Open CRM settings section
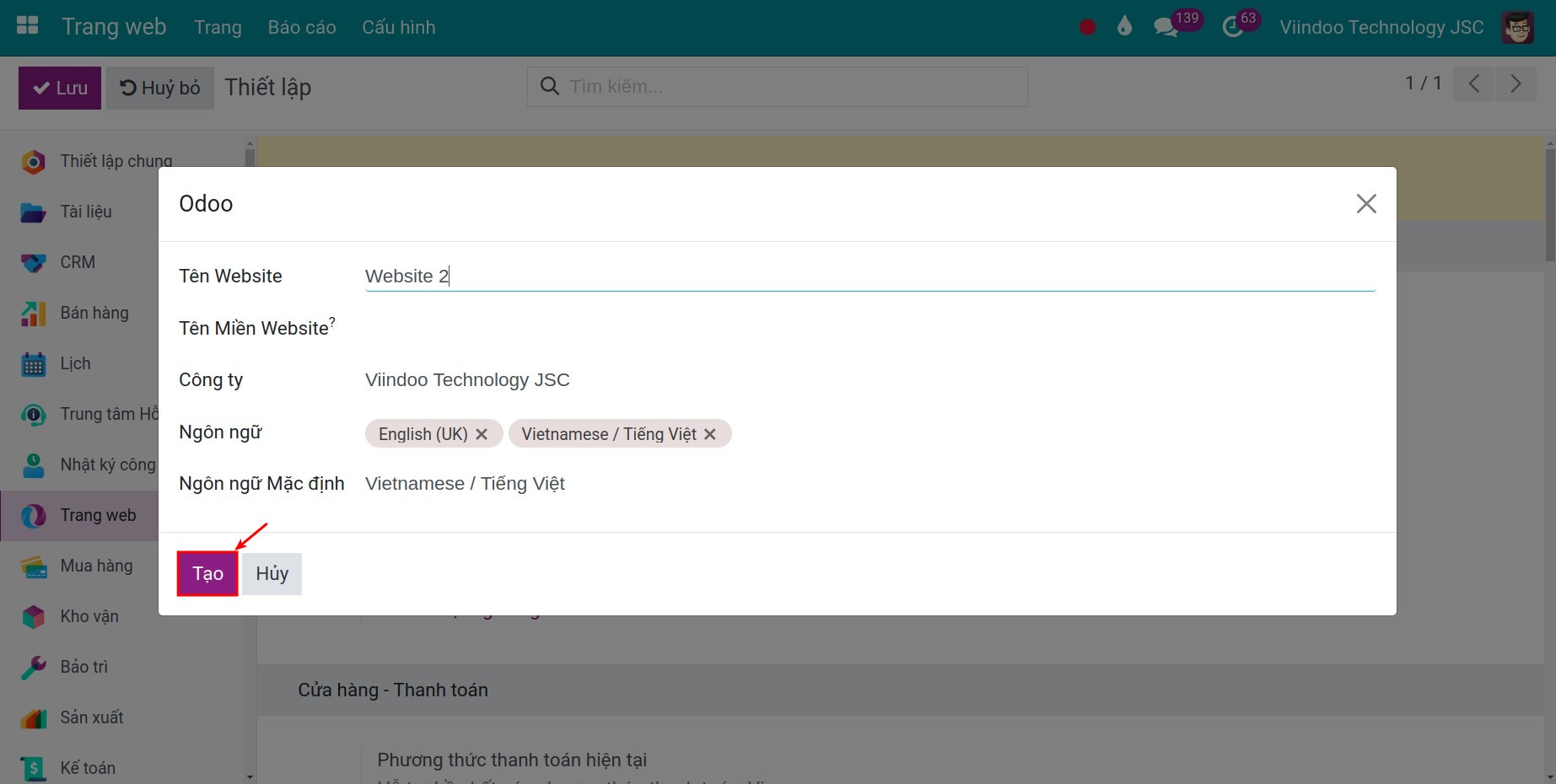This screenshot has height=784, width=1556. (121, 262)
